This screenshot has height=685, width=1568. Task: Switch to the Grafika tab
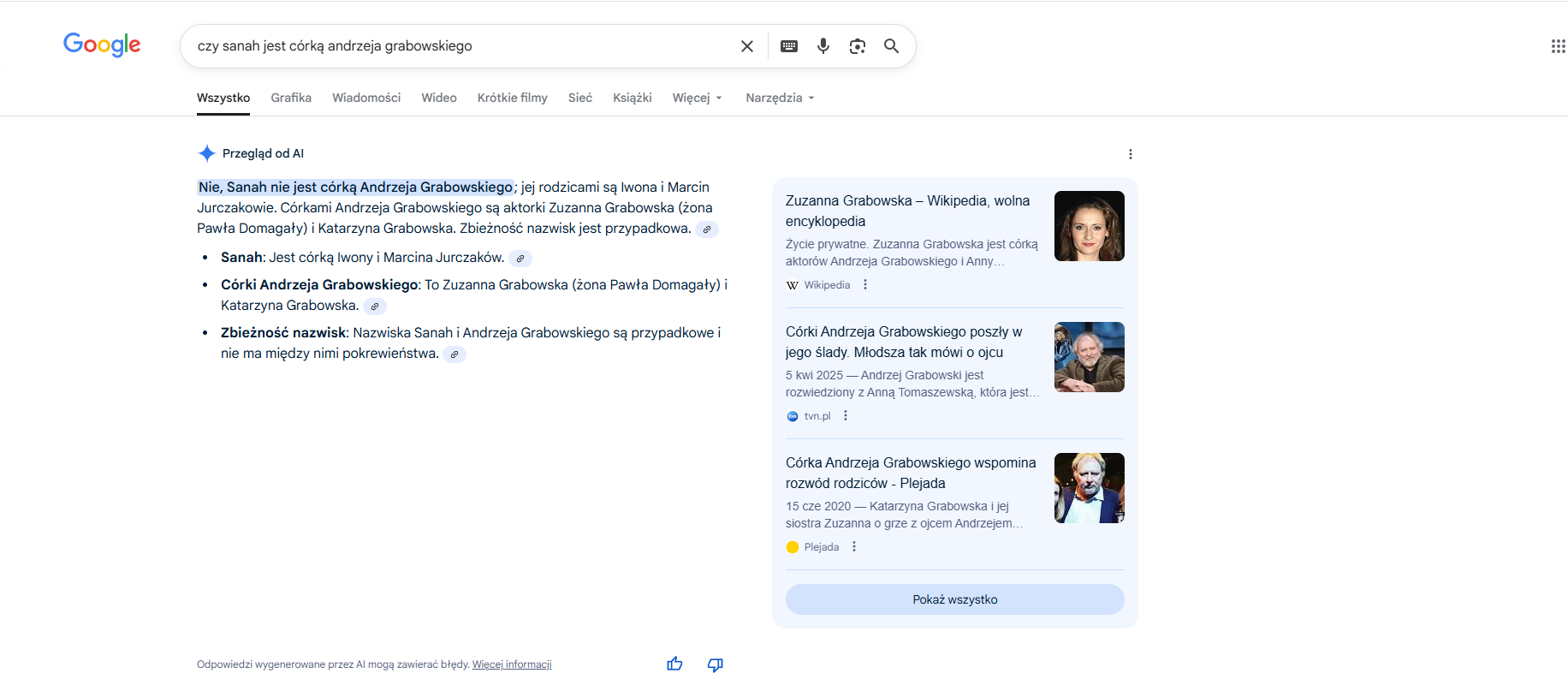291,98
